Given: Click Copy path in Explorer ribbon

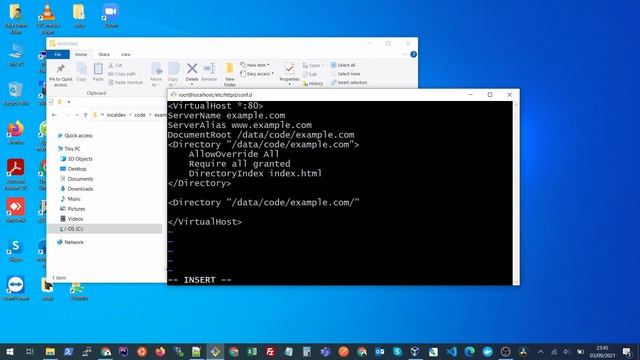Looking at the screenshot, I should [122, 74].
